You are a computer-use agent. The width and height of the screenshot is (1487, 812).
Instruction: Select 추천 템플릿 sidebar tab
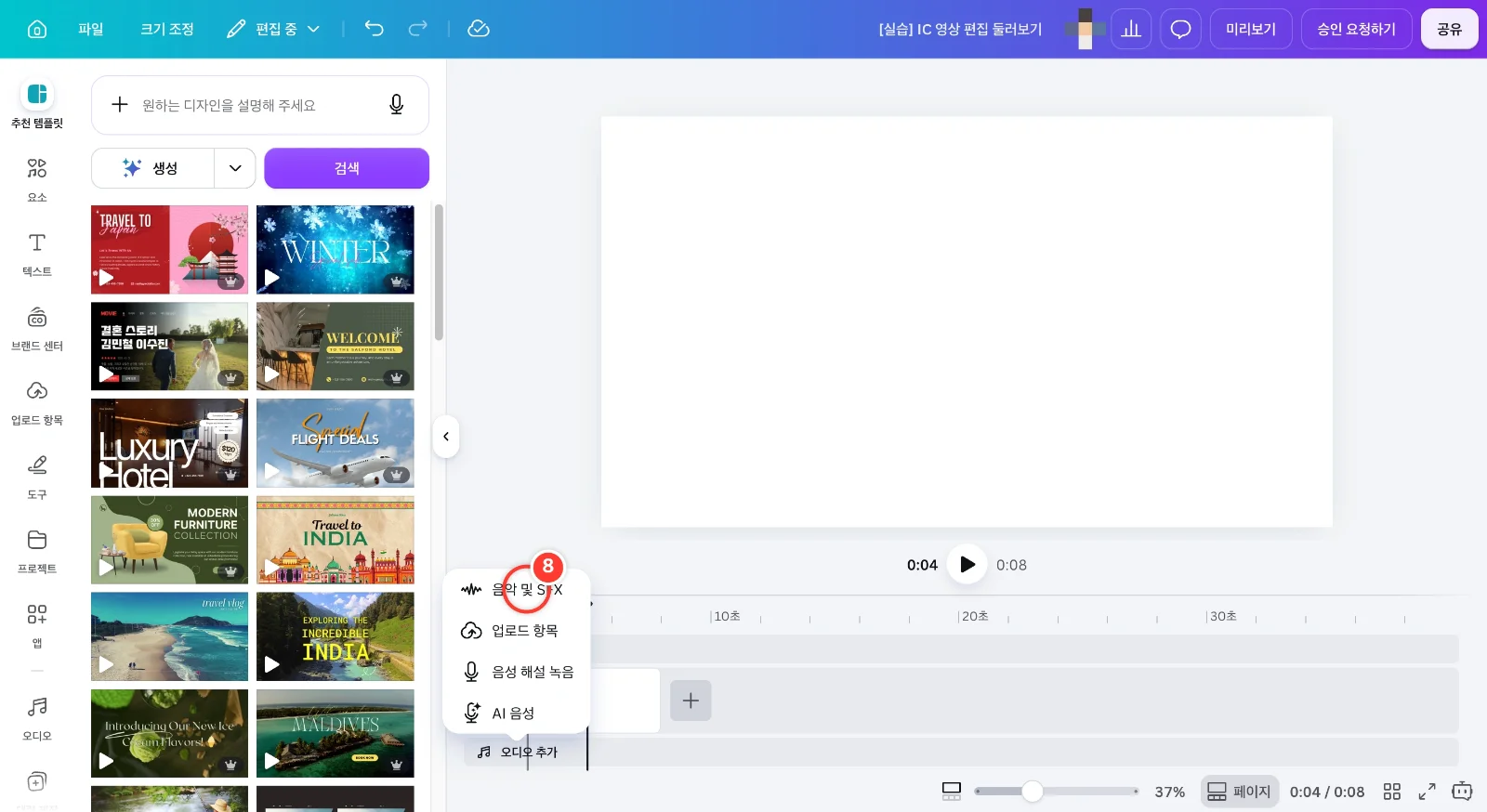pos(37,104)
